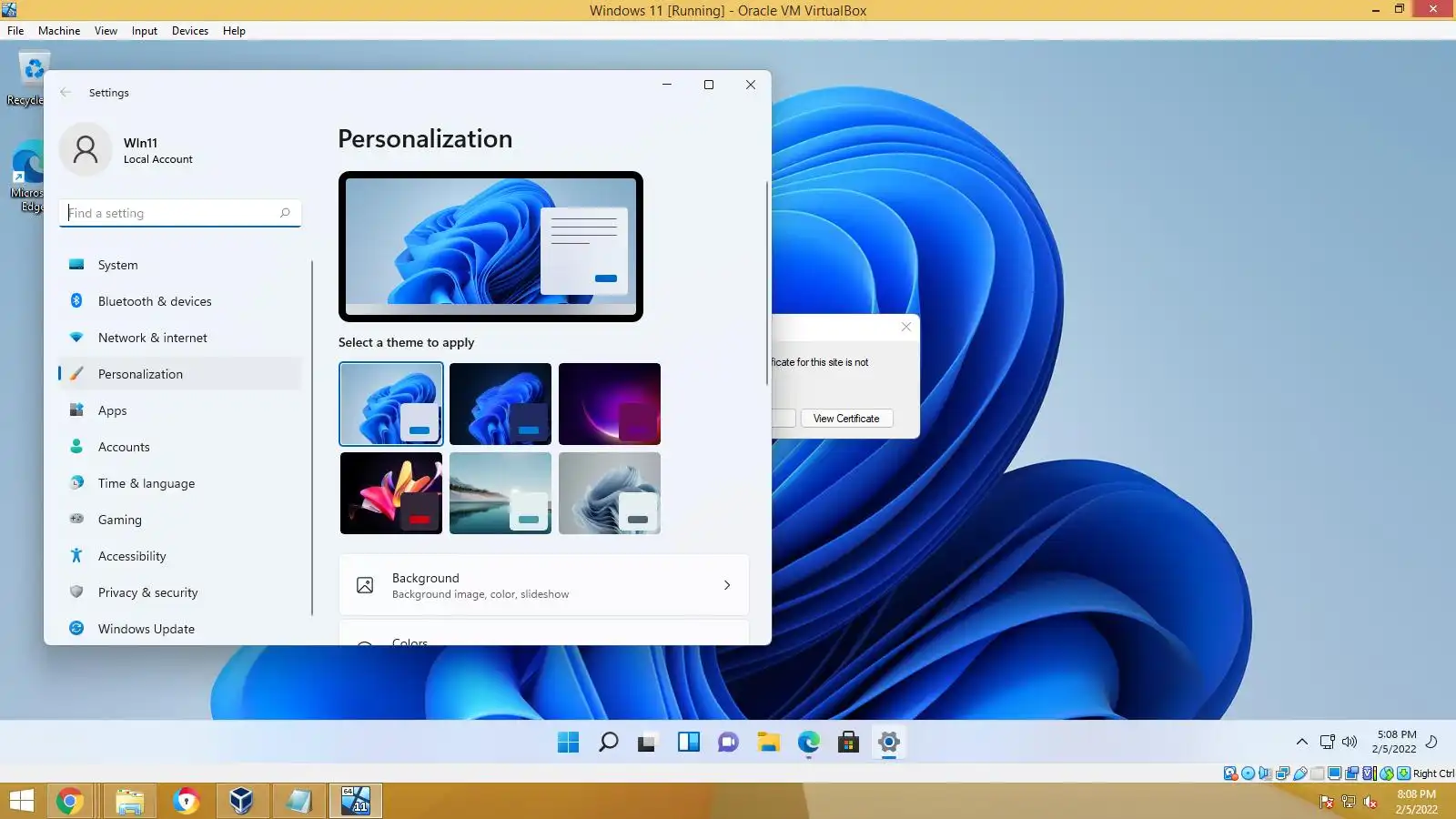Click the host Windows Start button
Screen dimensions: 1456x819
tap(21, 802)
